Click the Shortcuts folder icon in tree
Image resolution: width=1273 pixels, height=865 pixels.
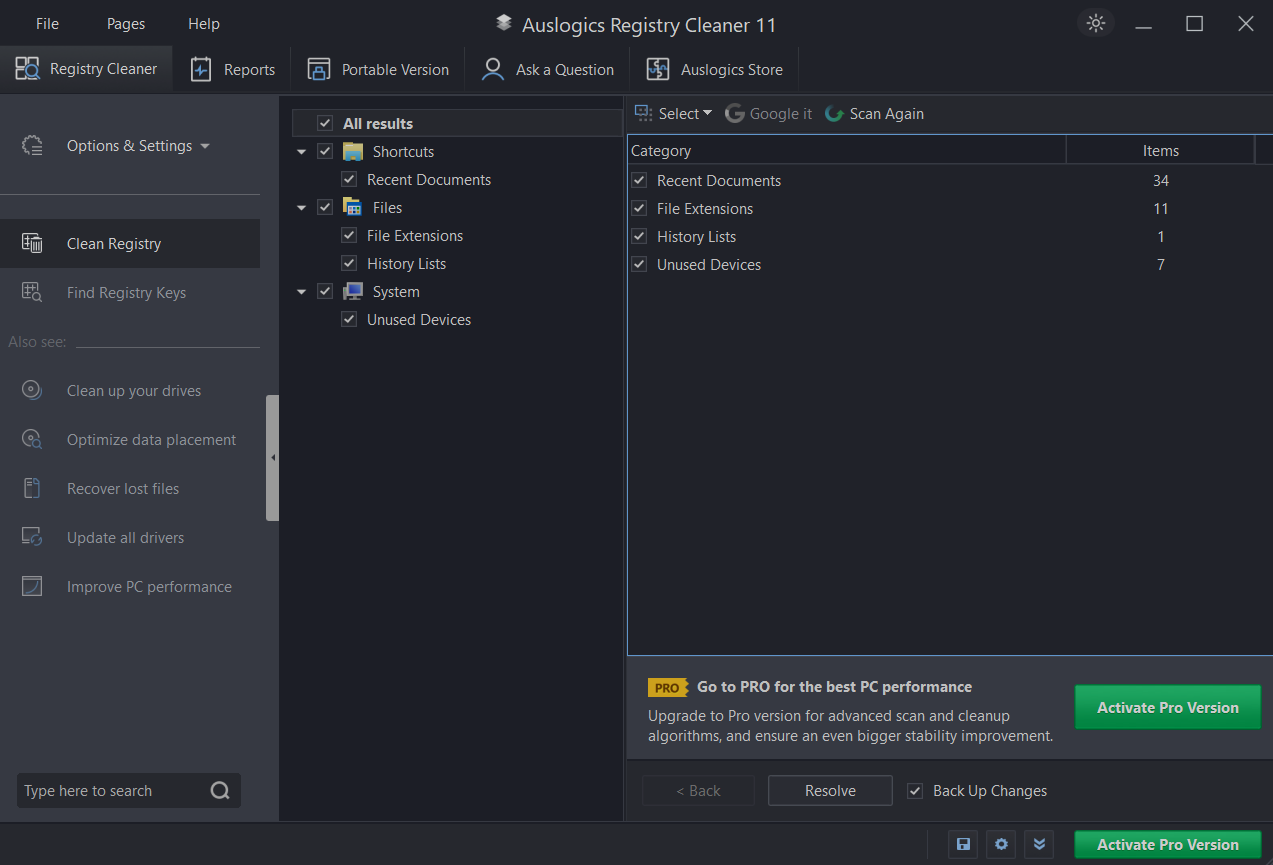click(x=353, y=152)
